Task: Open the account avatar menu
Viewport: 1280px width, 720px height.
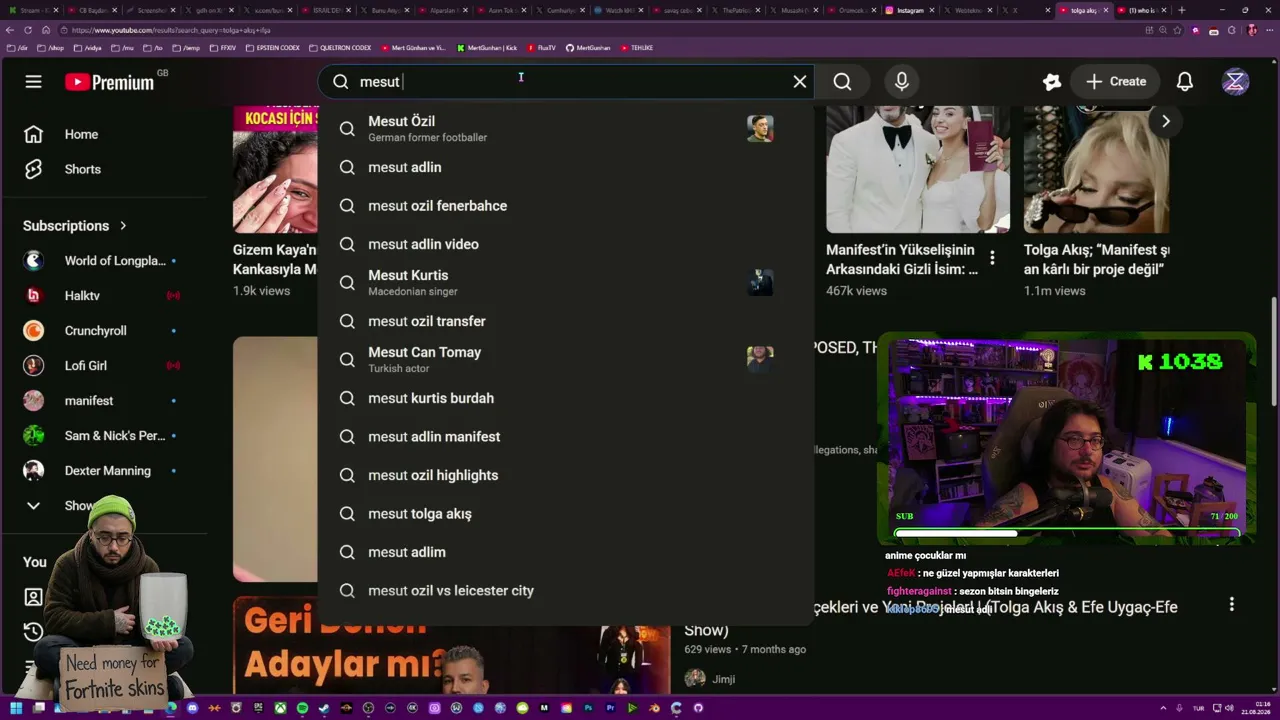Action: pyautogui.click(x=1236, y=82)
